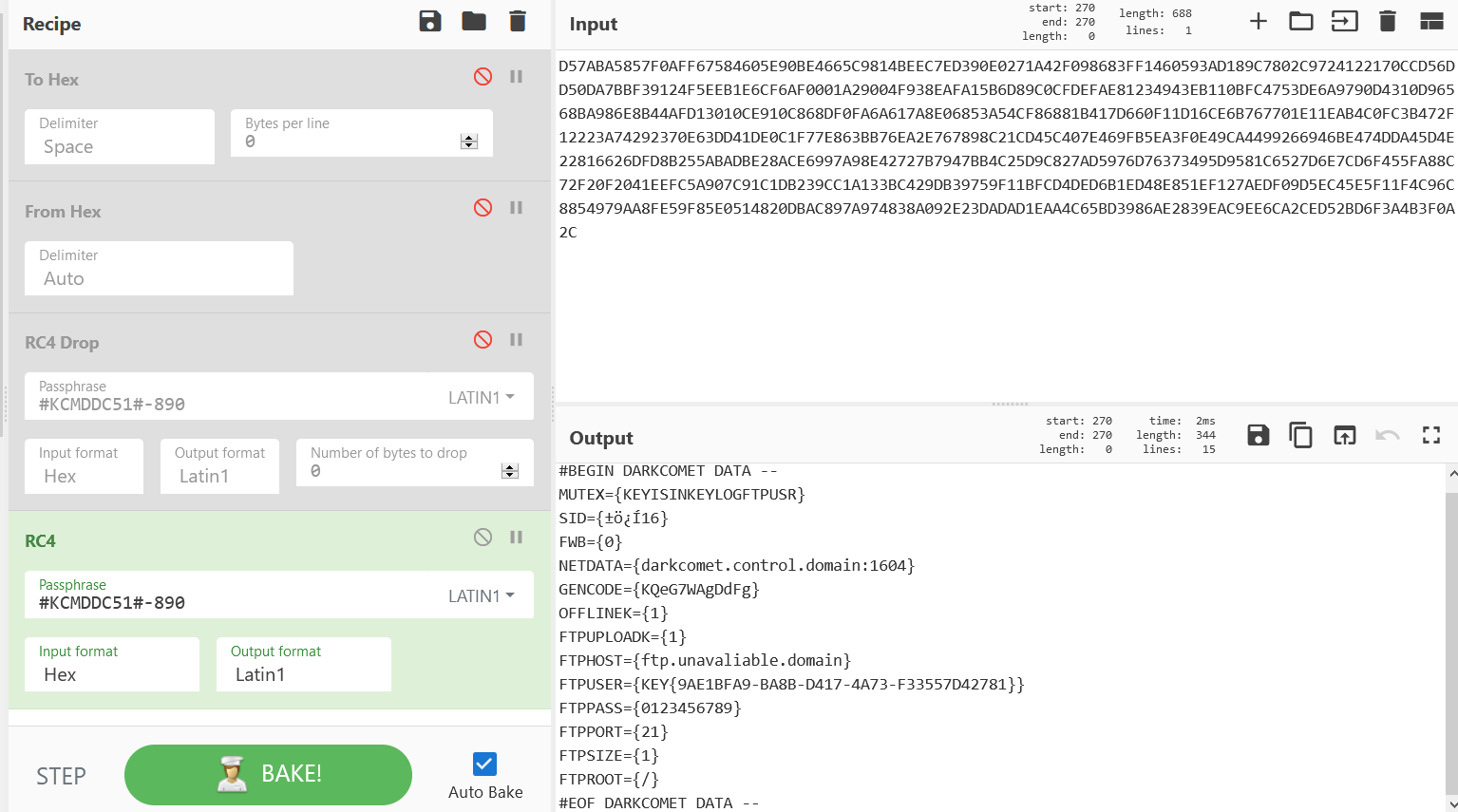The height and width of the screenshot is (812, 1458).
Task: Select the To Hex operation title
Action: pyautogui.click(x=51, y=80)
